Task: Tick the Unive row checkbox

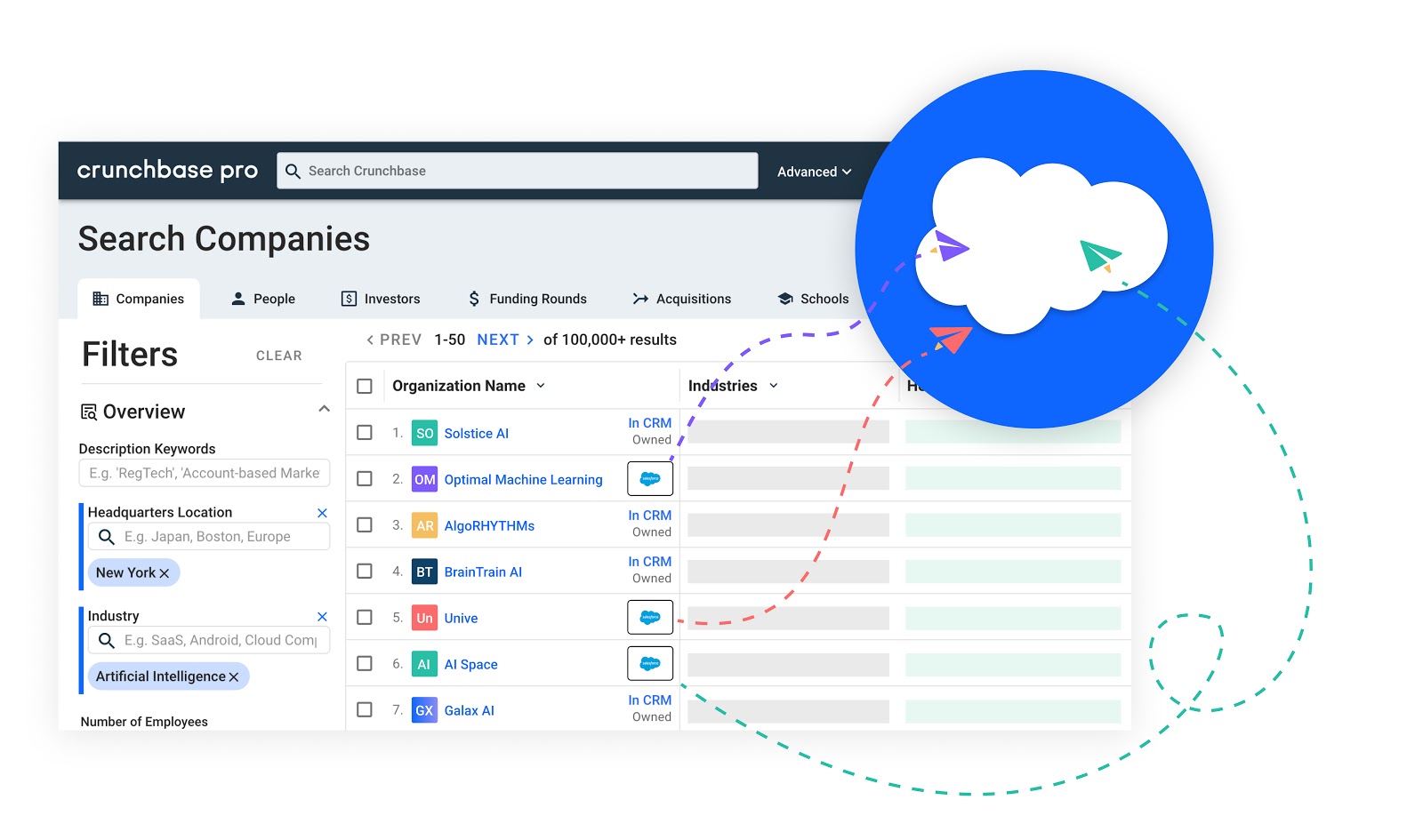Action: [x=365, y=617]
